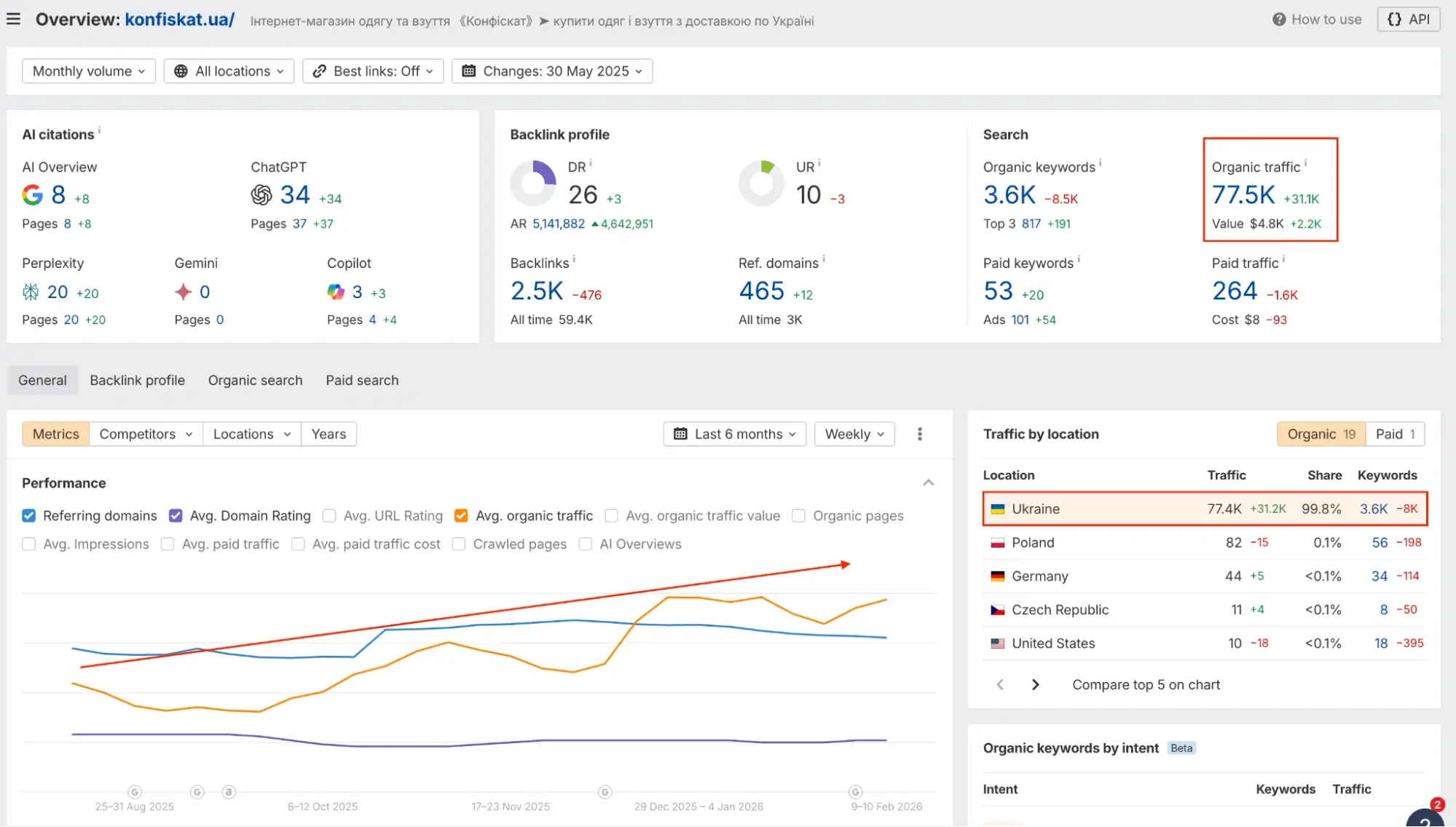Click the API button
Image resolution: width=1456 pixels, height=827 pixels.
coord(1408,20)
